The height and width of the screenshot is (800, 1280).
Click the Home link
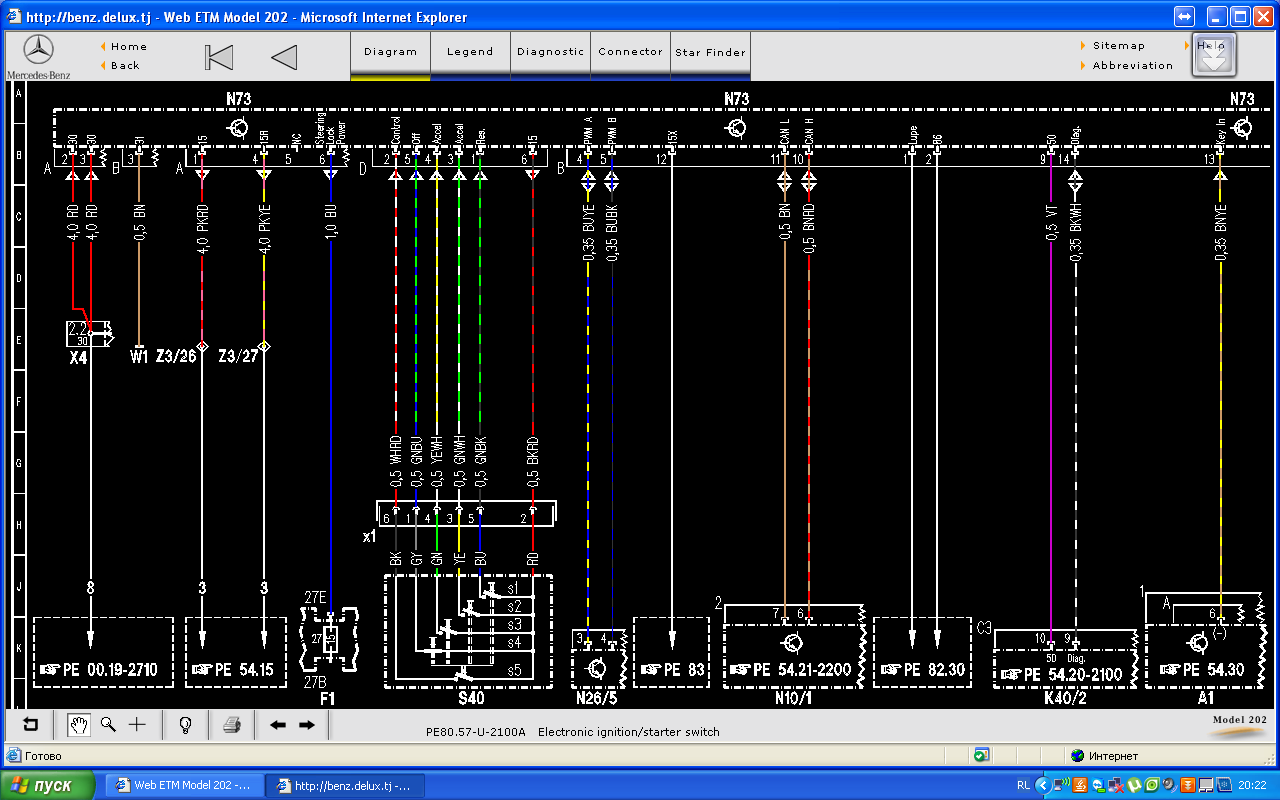click(129, 46)
